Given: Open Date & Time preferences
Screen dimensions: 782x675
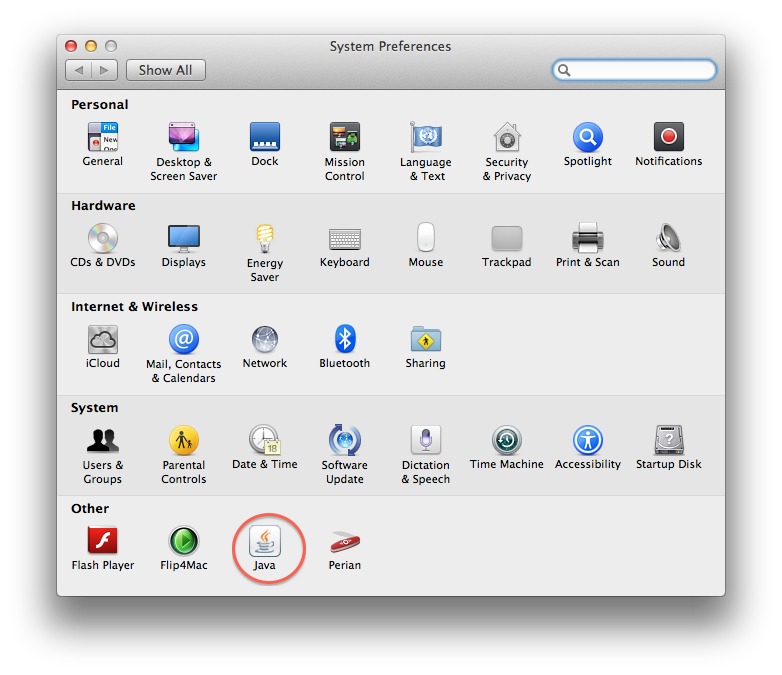Looking at the screenshot, I should tap(265, 440).
